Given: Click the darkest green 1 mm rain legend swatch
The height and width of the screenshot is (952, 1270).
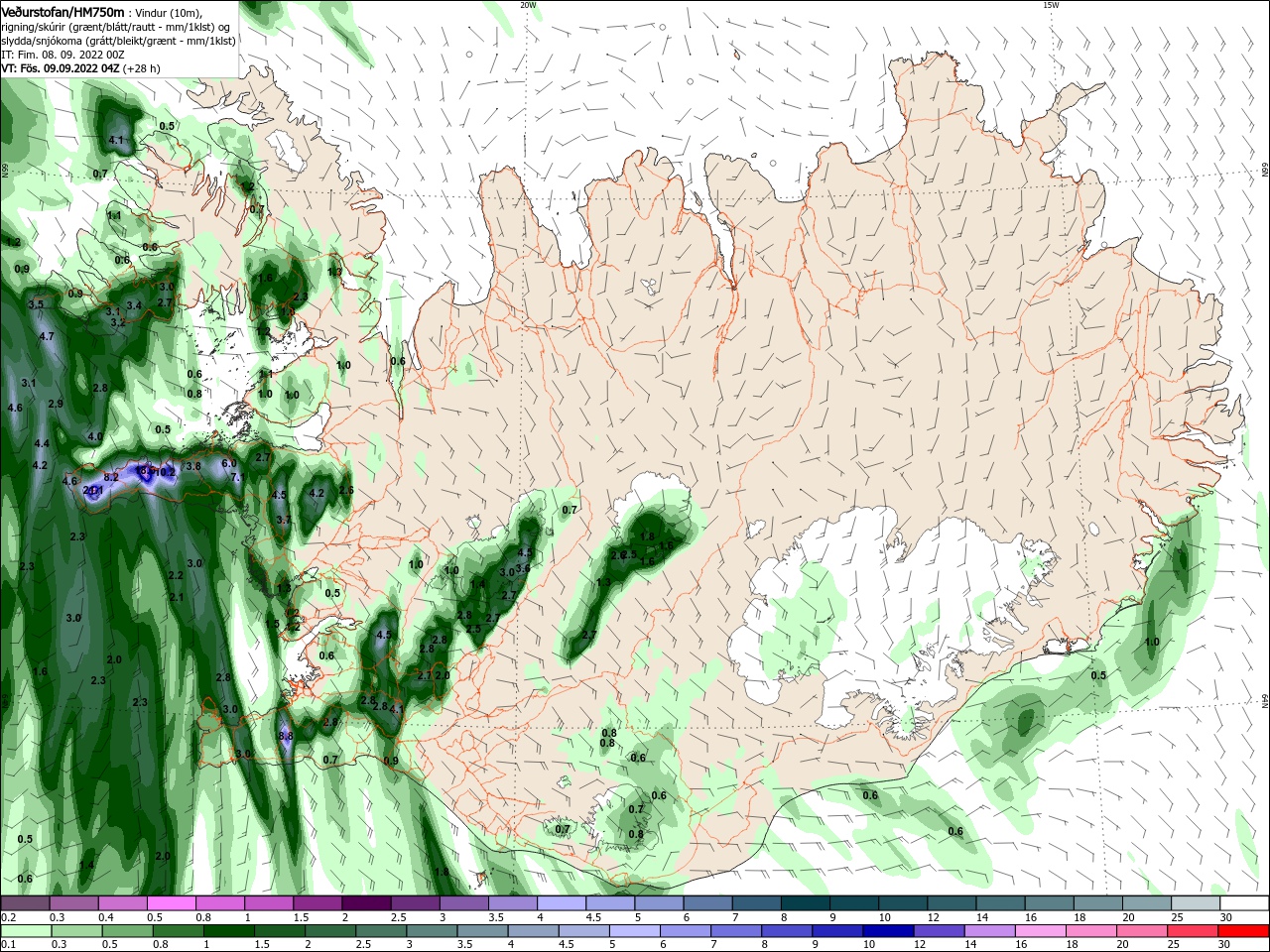Looking at the screenshot, I should (x=227, y=931).
